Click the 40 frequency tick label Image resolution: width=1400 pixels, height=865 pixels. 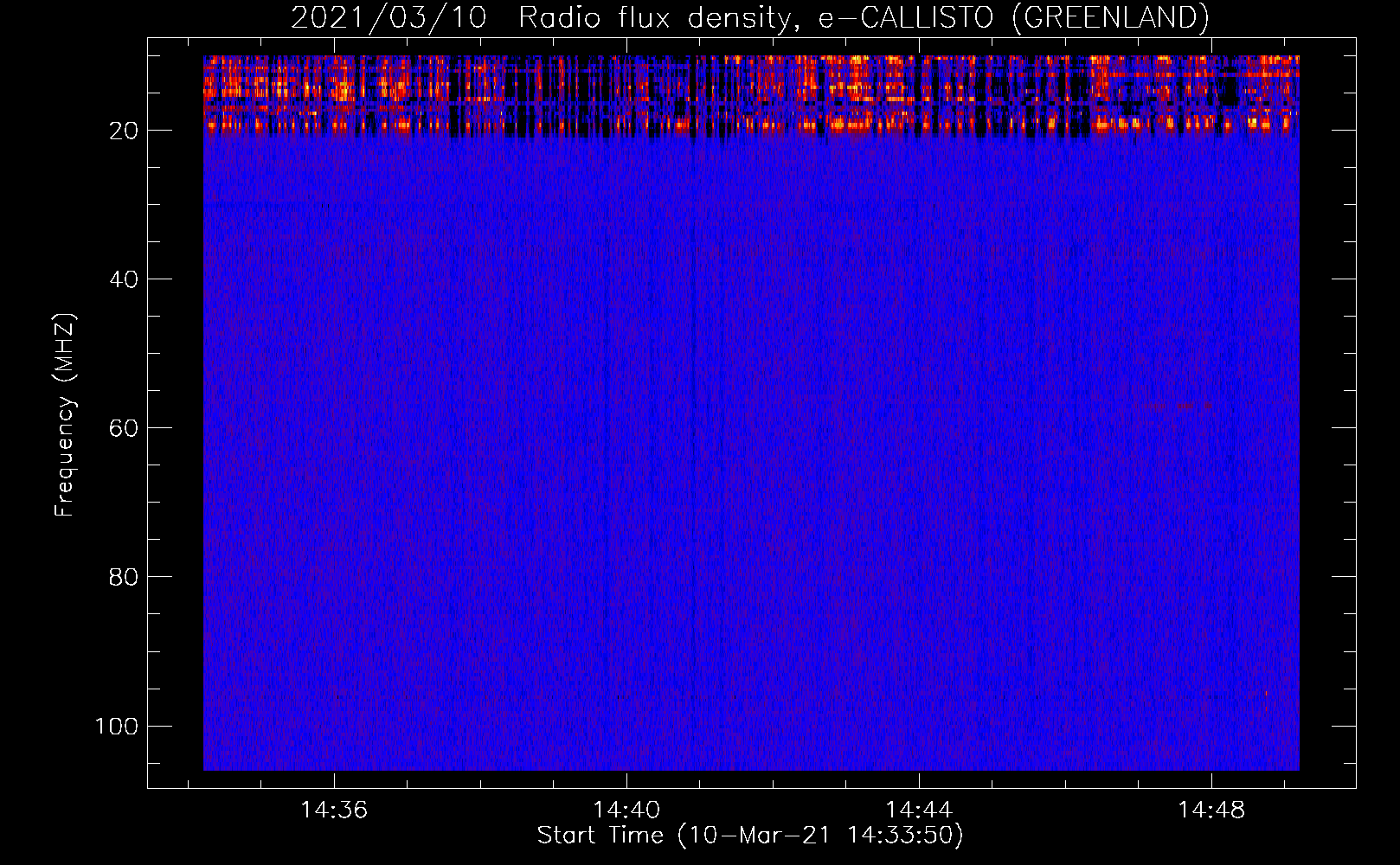125,279
